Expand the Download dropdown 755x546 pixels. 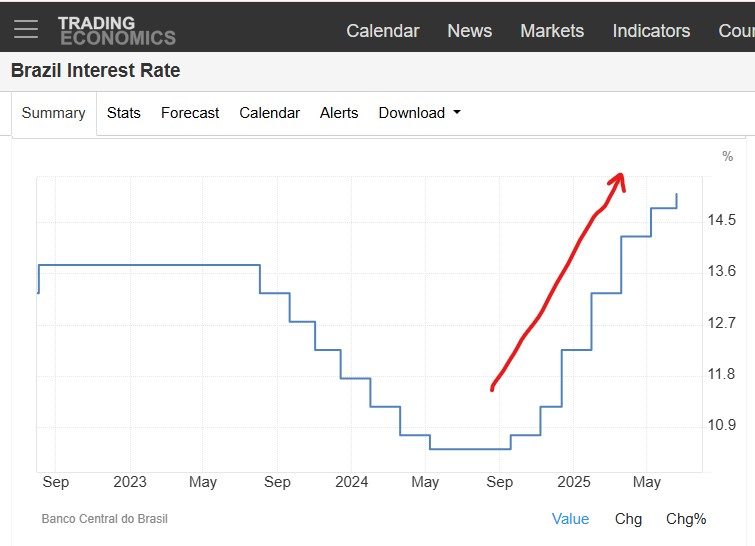coord(419,113)
